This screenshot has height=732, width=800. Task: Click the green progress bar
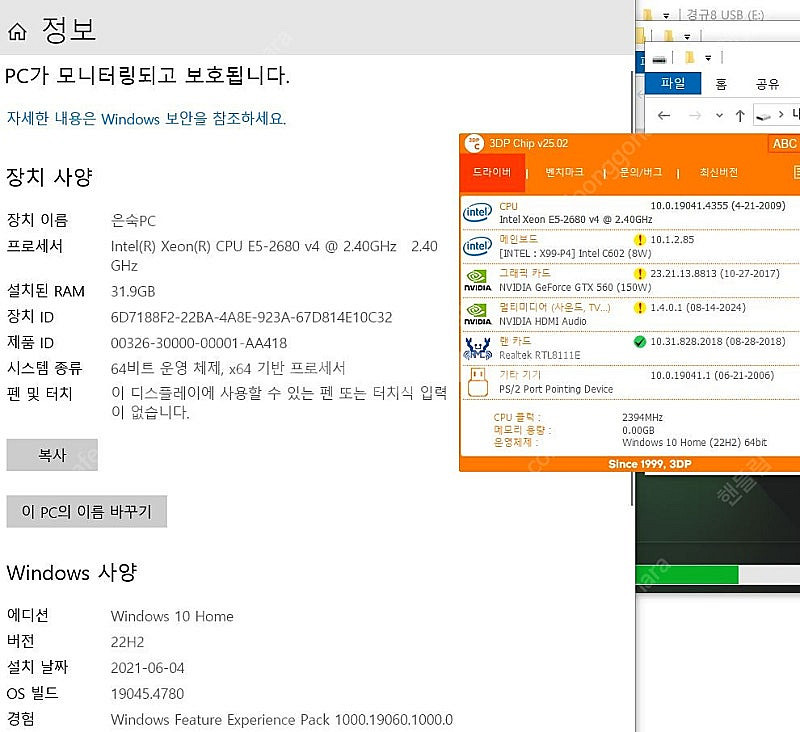click(687, 574)
